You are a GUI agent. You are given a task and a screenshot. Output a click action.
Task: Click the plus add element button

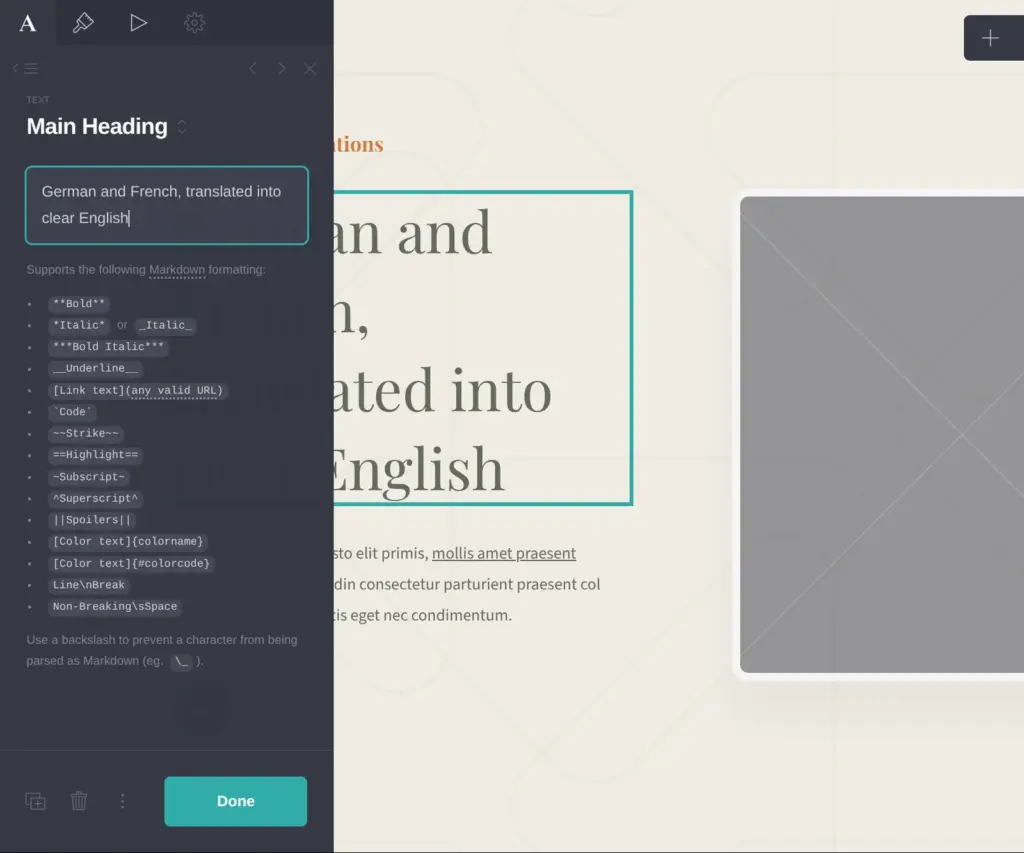991,38
